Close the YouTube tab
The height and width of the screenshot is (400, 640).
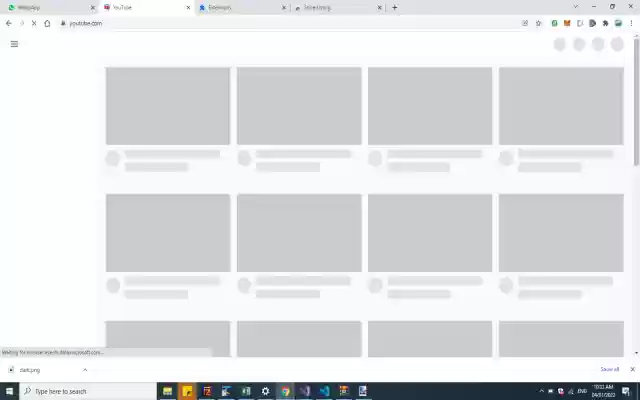pos(188,8)
